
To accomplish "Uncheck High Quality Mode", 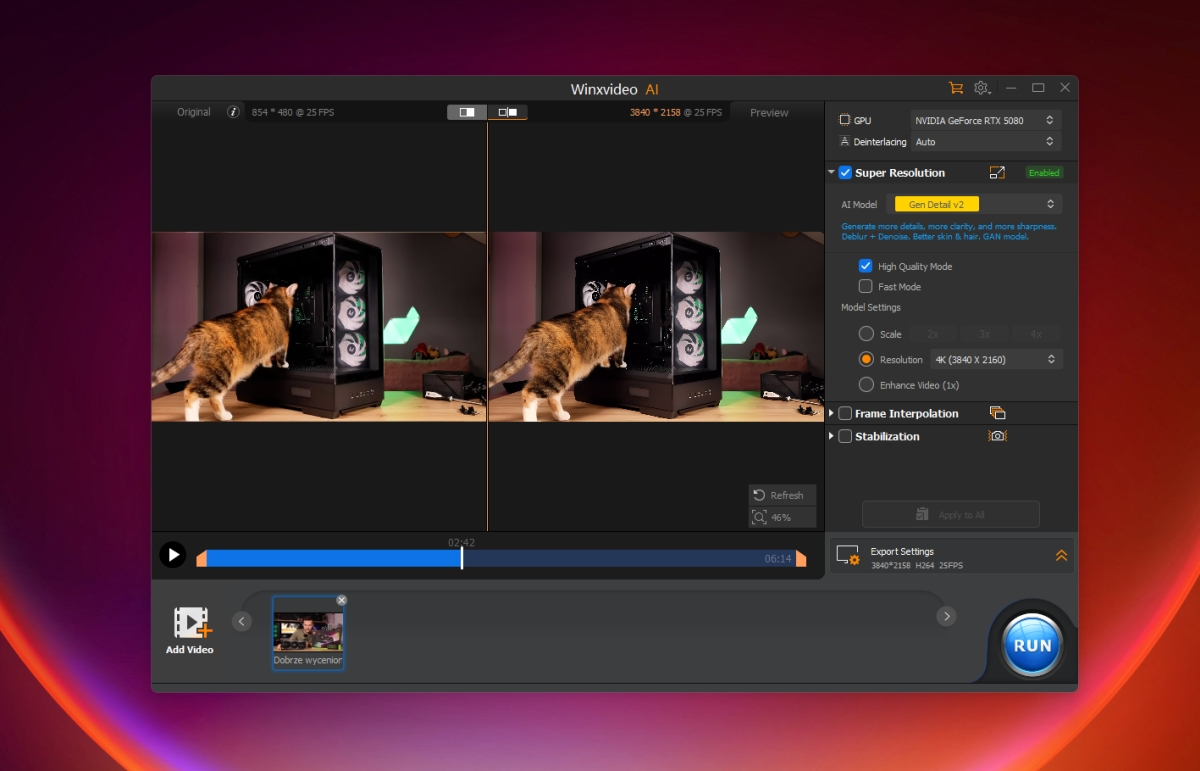I will (x=866, y=266).
